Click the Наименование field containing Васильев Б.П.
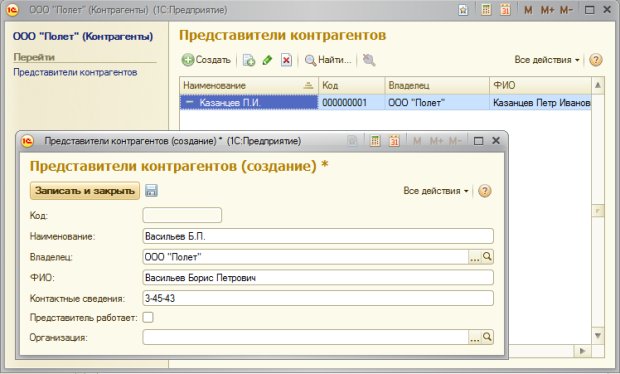The width and height of the screenshot is (620, 374). (x=318, y=236)
